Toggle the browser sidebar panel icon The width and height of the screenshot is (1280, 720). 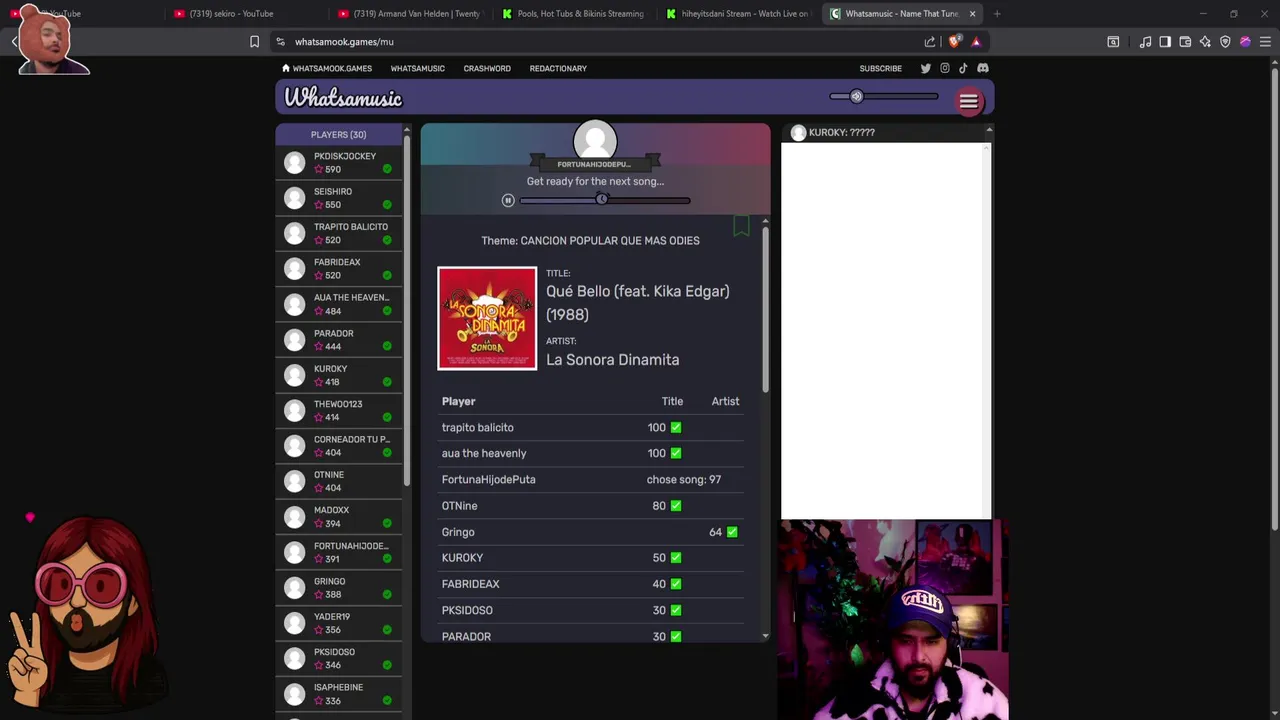(1165, 42)
